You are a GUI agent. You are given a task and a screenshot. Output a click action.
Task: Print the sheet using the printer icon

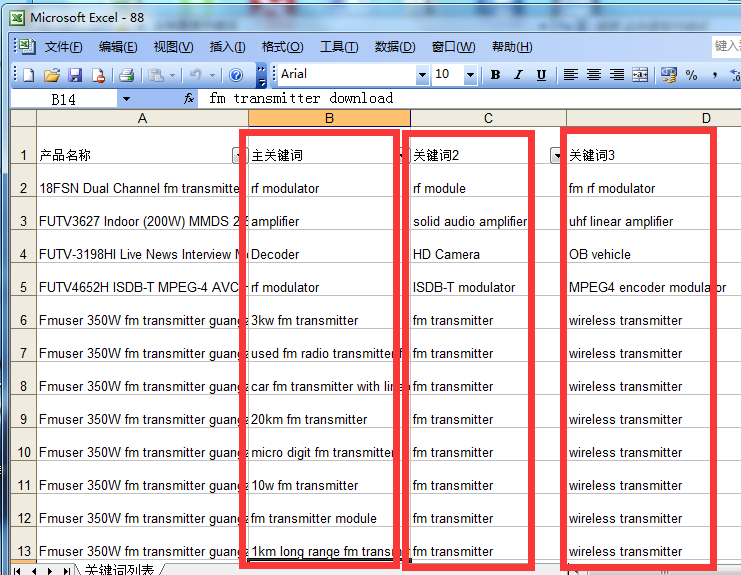point(127,75)
